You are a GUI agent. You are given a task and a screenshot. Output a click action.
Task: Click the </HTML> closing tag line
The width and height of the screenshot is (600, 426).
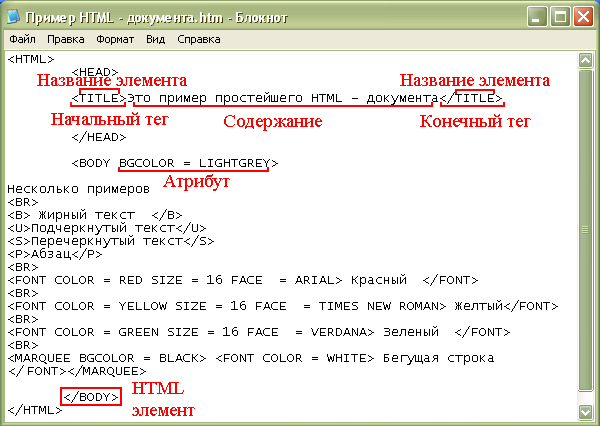(x=34, y=410)
